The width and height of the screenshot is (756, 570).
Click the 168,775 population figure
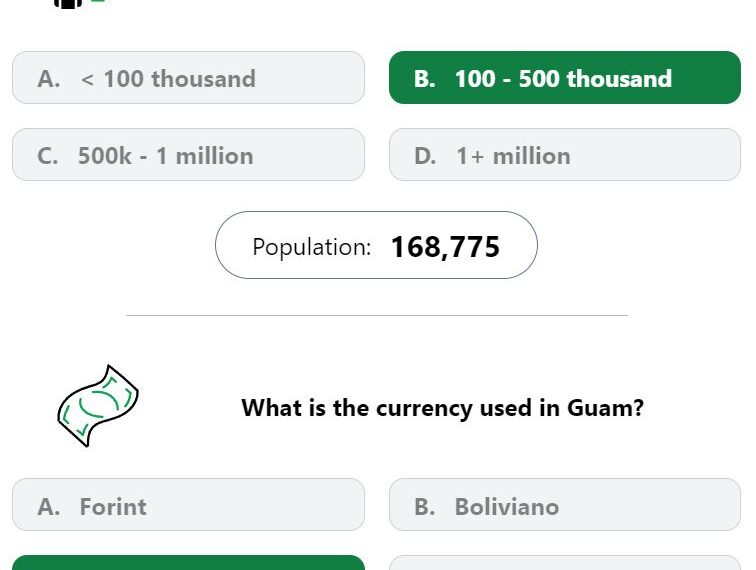[445, 247]
